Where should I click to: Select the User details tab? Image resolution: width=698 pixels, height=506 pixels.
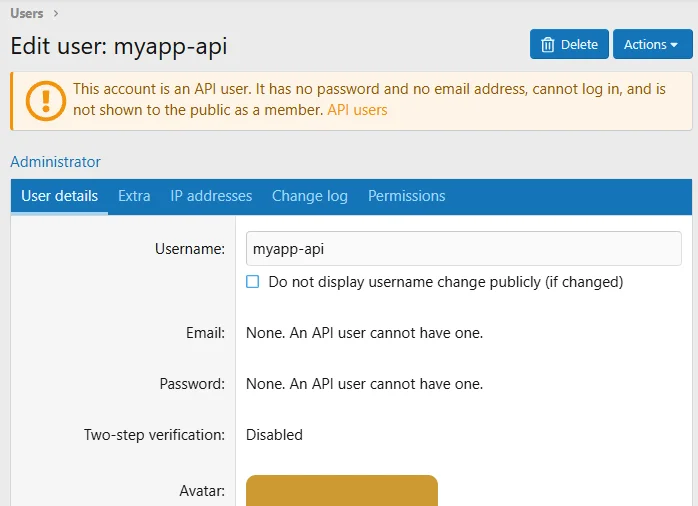(59, 196)
